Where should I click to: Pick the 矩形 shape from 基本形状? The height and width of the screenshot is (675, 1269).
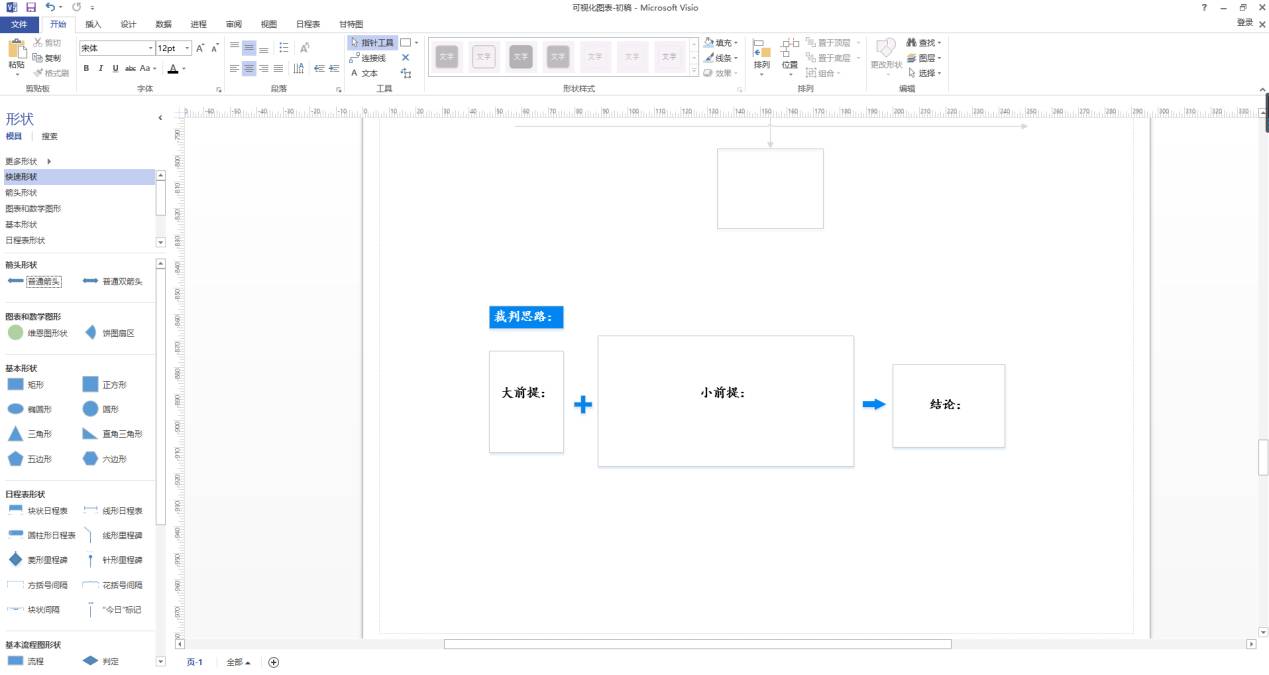point(30,384)
